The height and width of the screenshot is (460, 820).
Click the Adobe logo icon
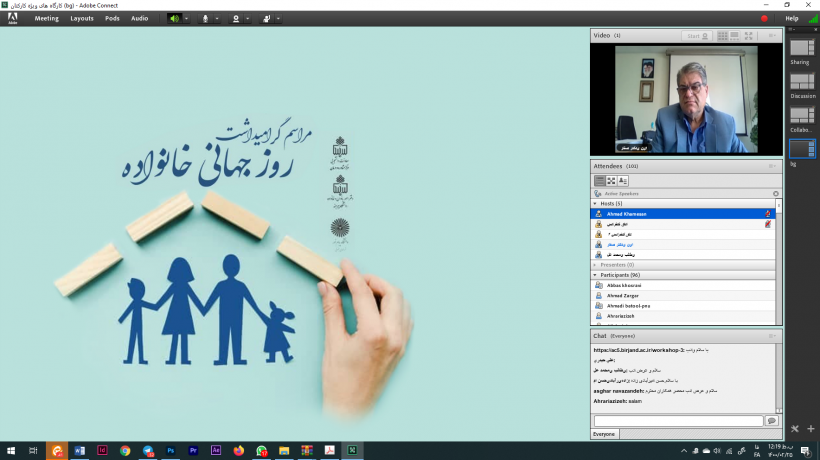pyautogui.click(x=13, y=18)
